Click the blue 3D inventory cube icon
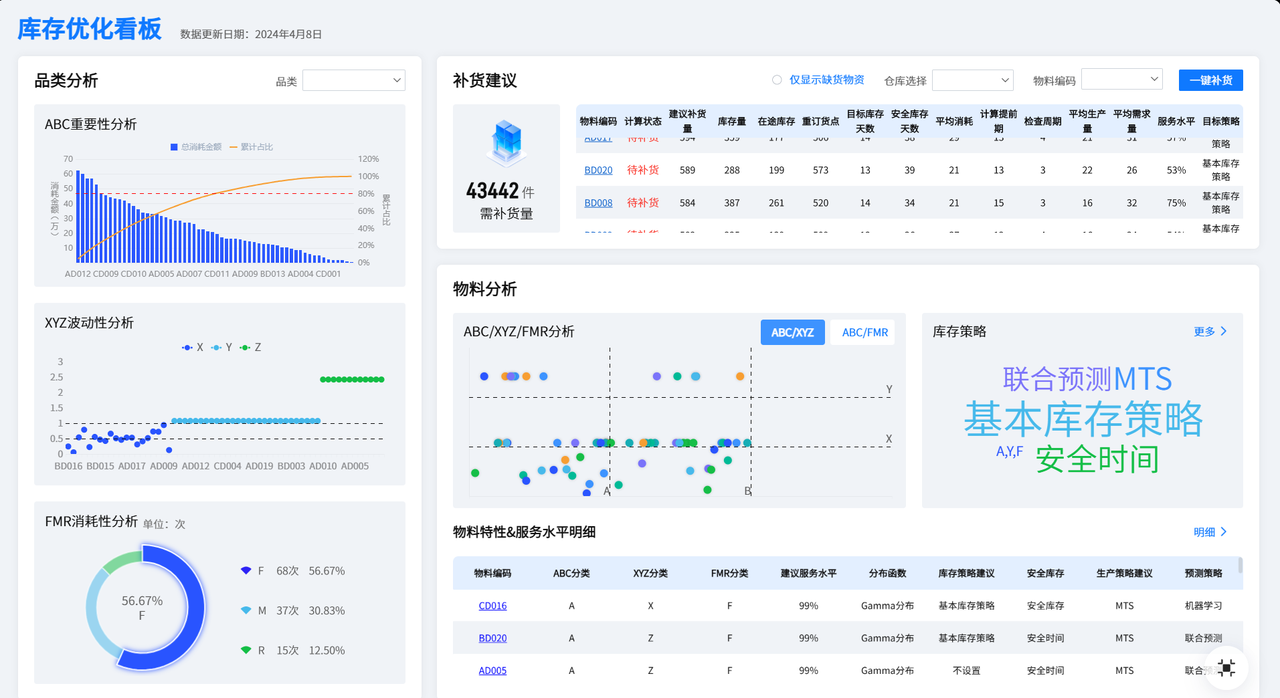Image resolution: width=1280 pixels, height=698 pixels. [507, 142]
